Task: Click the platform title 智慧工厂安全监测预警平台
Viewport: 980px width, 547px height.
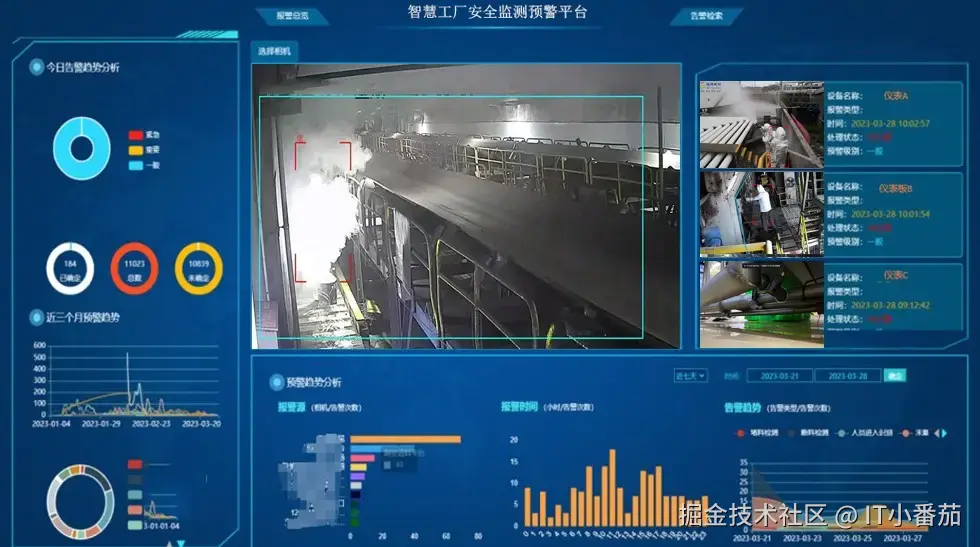Action: 498,12
